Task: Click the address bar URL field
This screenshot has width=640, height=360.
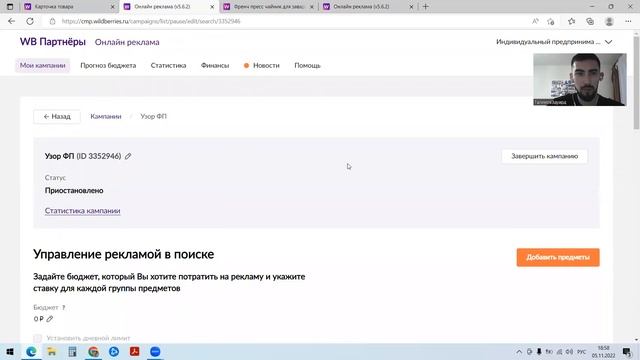Action: pyautogui.click(x=286, y=21)
